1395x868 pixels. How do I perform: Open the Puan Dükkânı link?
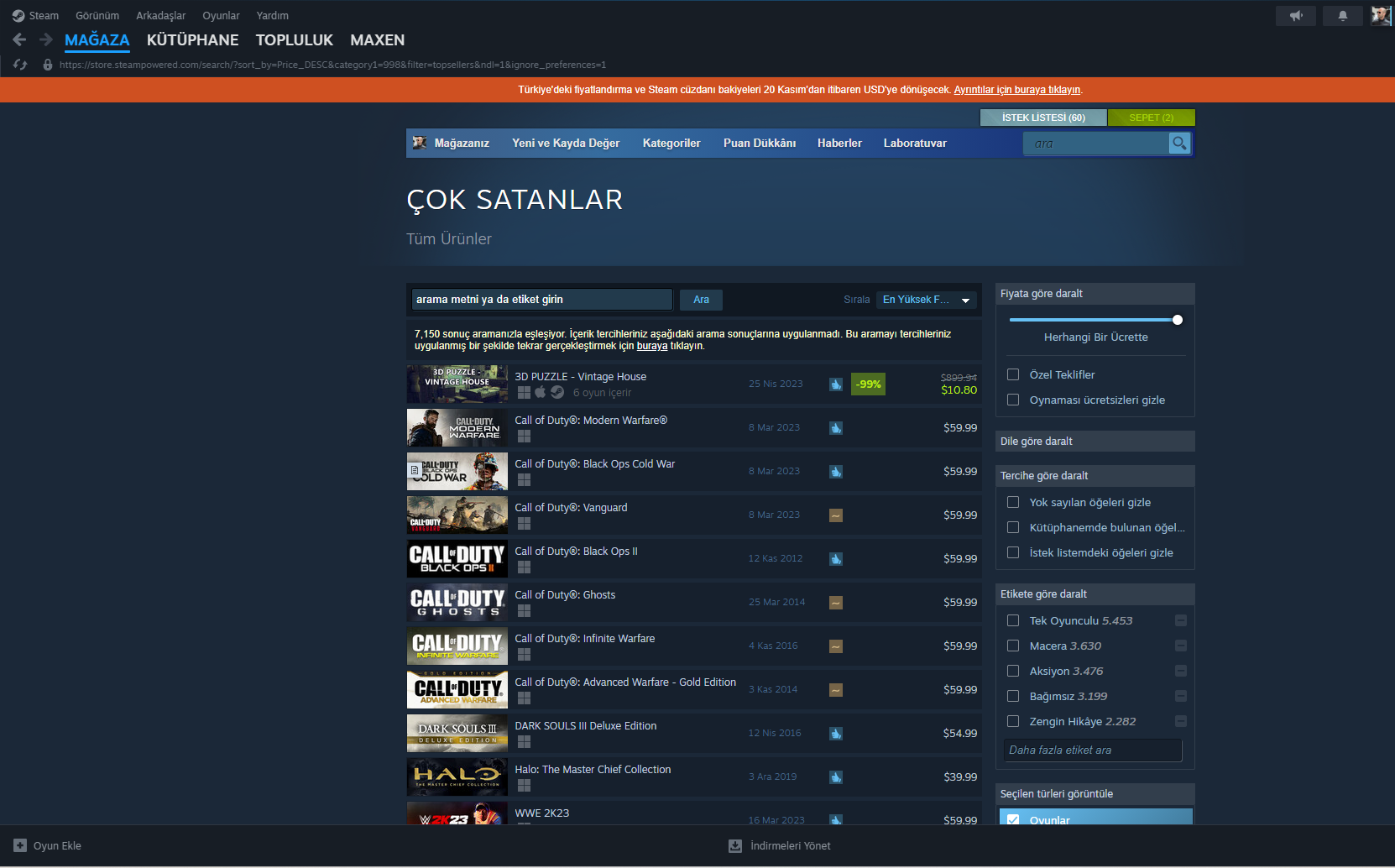[760, 144]
